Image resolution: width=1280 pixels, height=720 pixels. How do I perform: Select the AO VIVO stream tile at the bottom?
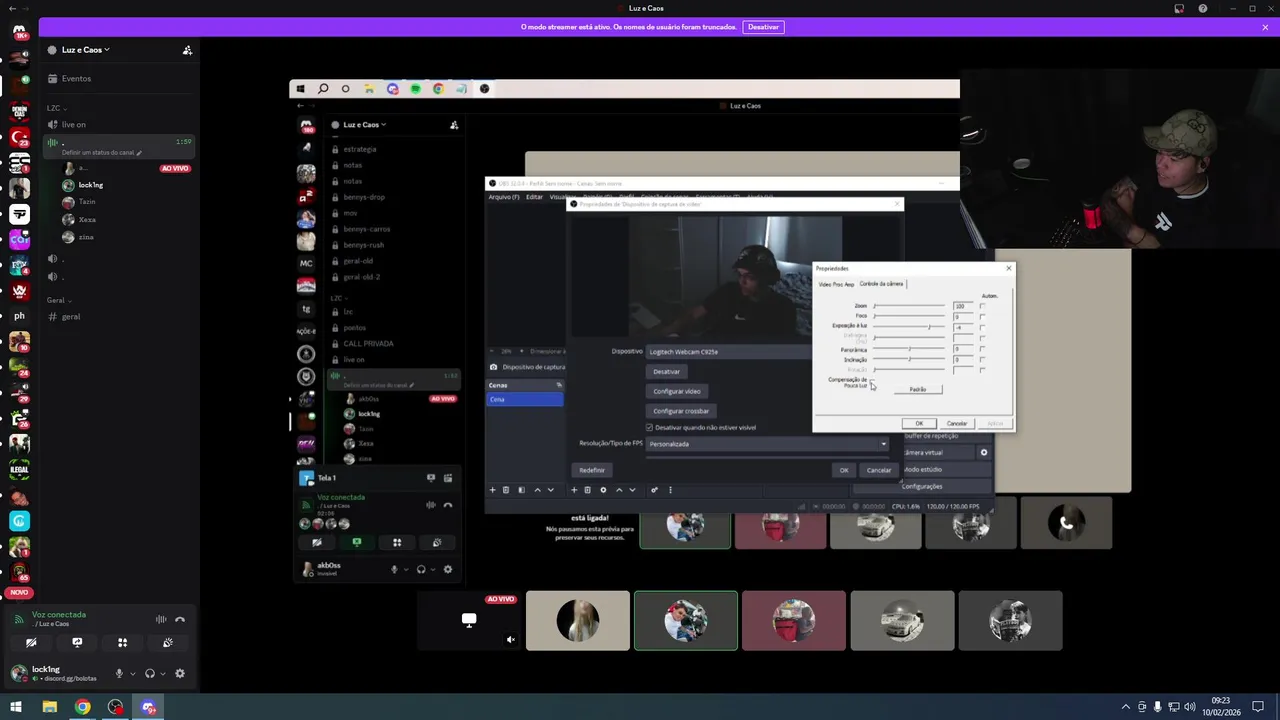(469, 621)
